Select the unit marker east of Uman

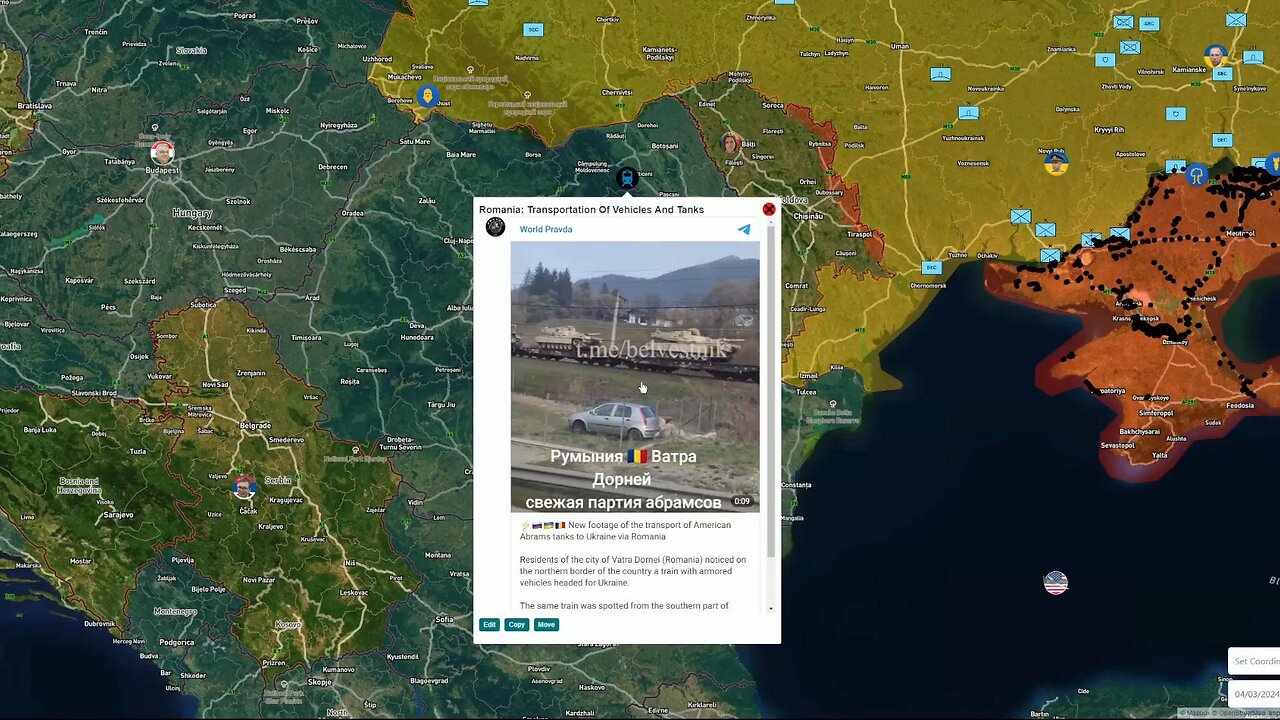coord(940,74)
